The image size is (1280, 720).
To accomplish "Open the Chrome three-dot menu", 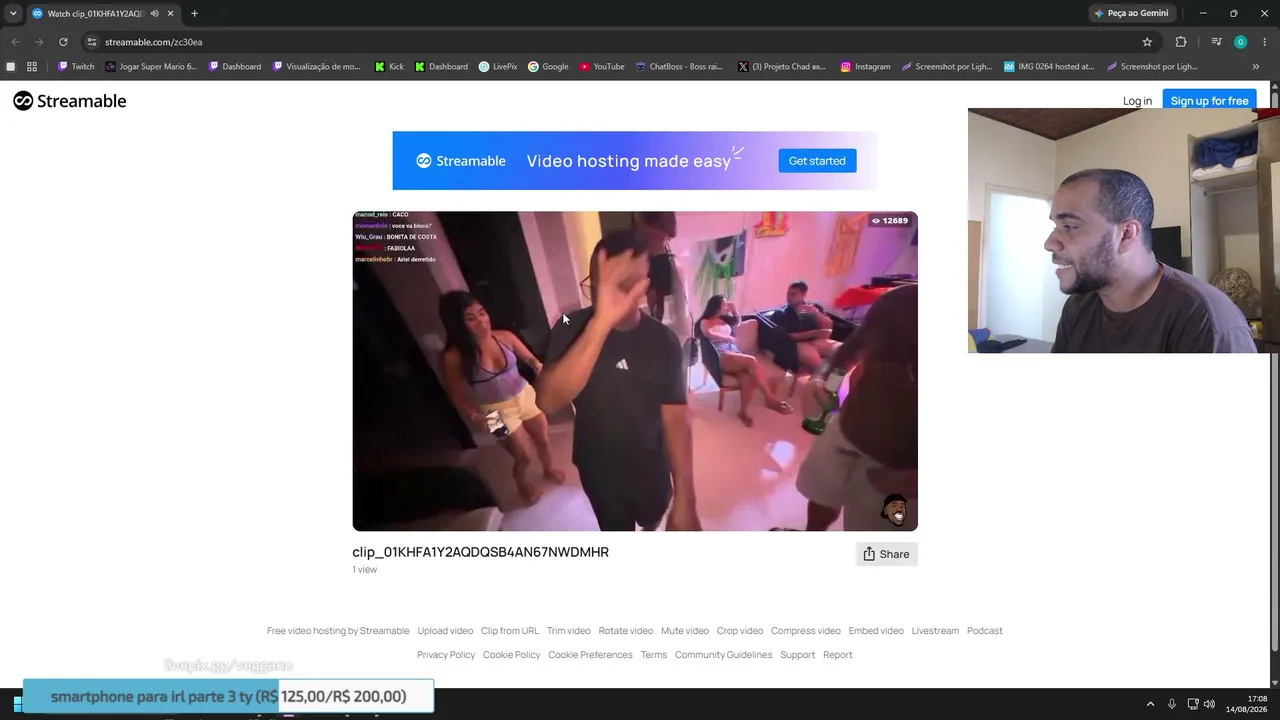I will 1264,42.
